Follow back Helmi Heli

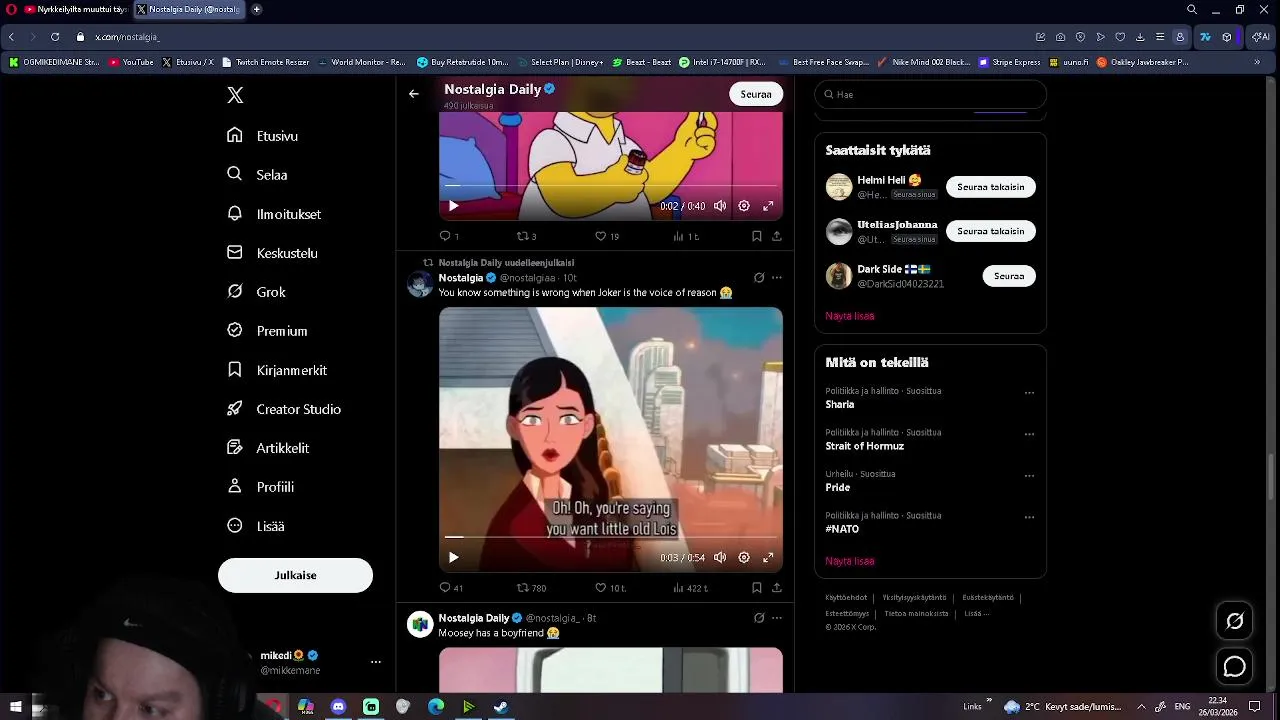990,187
